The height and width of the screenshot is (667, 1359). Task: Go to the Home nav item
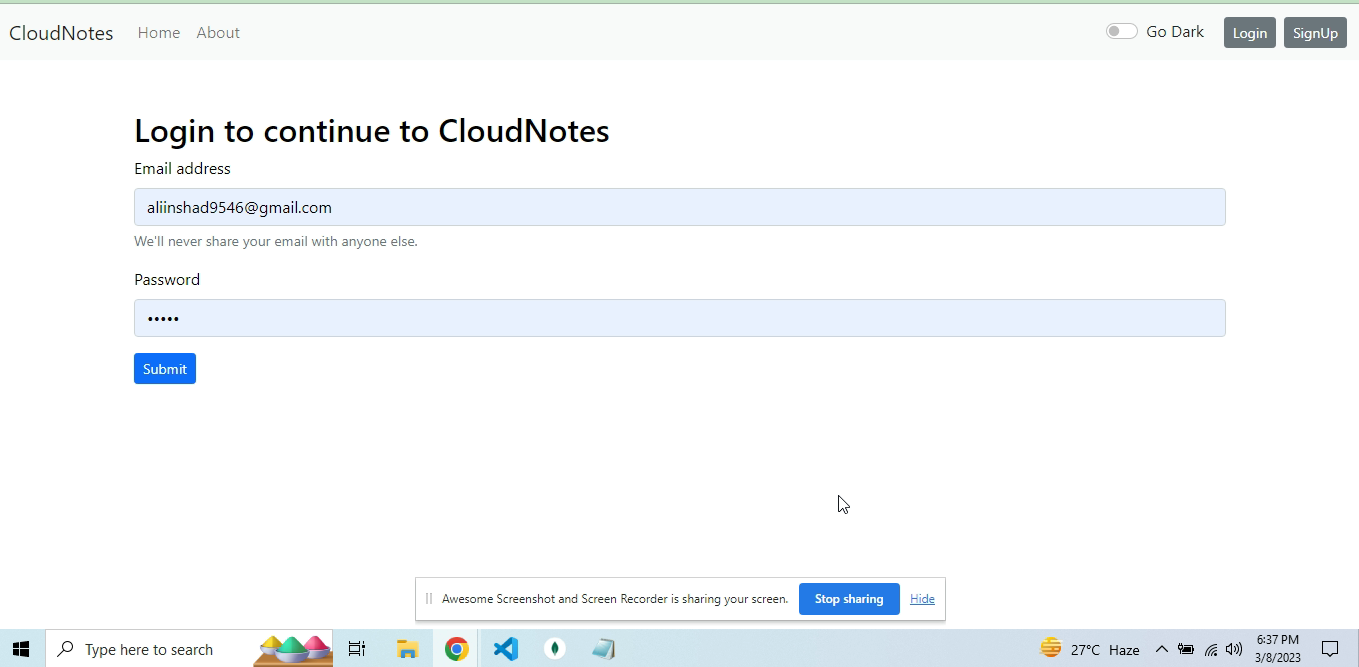point(159,33)
